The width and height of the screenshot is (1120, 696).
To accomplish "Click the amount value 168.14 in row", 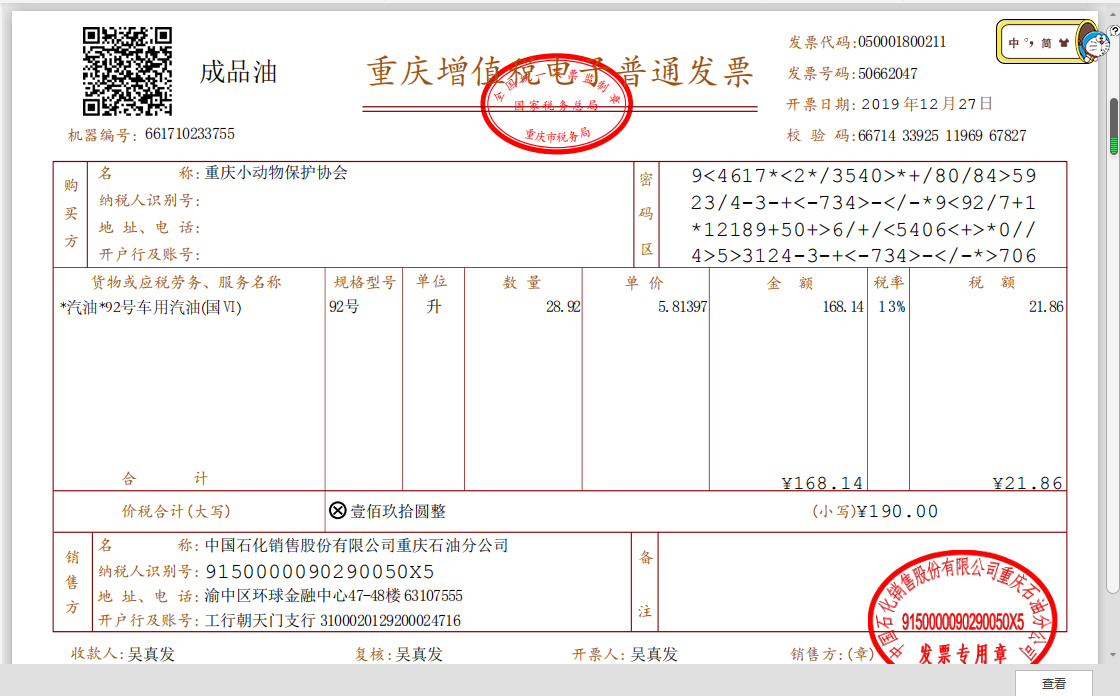I will pos(843,307).
